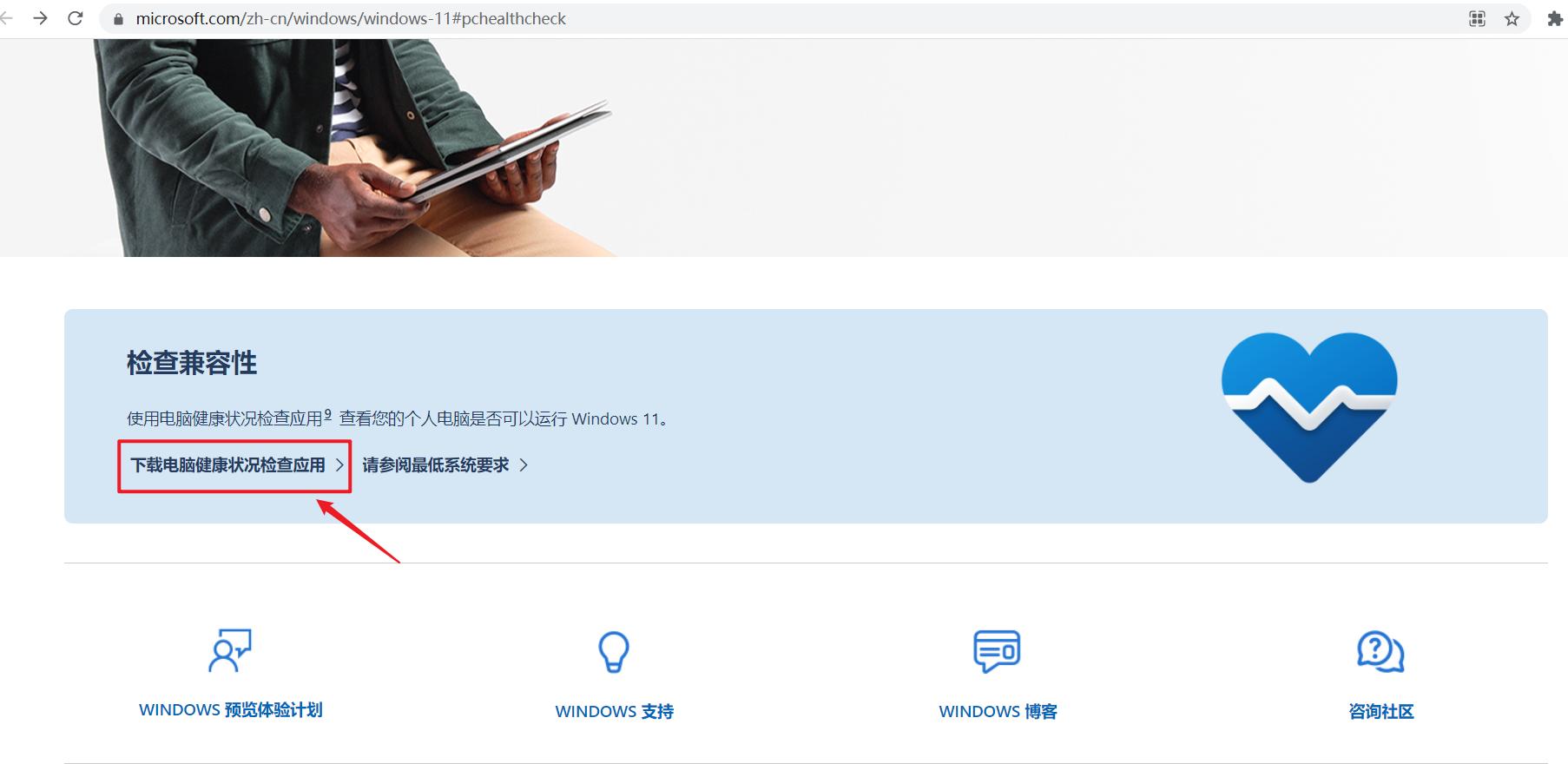Click the text 查看您的个人电脑是否可以运行 Windows 11
Viewport: 1568px width, 764px height.
click(504, 419)
